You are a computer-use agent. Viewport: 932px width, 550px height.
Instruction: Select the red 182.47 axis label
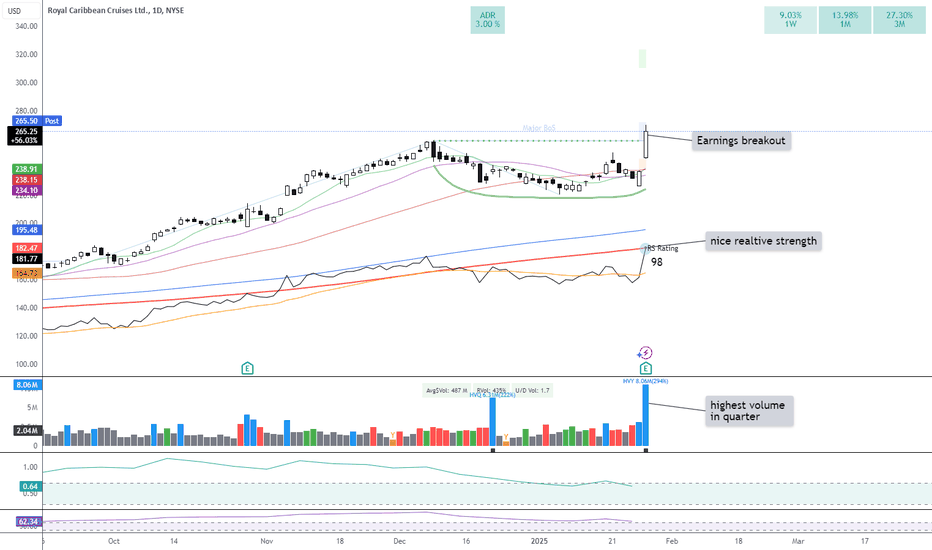click(x=26, y=248)
